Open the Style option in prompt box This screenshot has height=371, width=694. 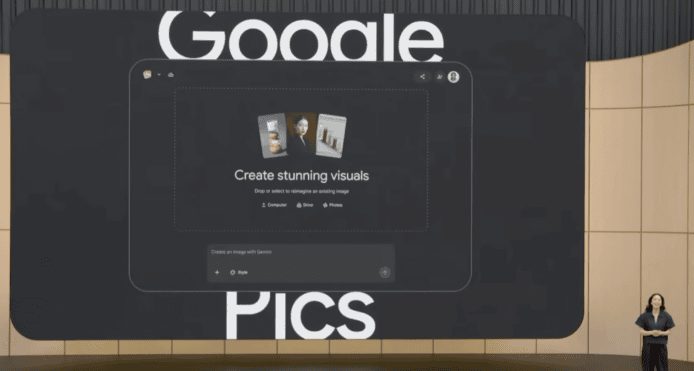pyautogui.click(x=239, y=272)
